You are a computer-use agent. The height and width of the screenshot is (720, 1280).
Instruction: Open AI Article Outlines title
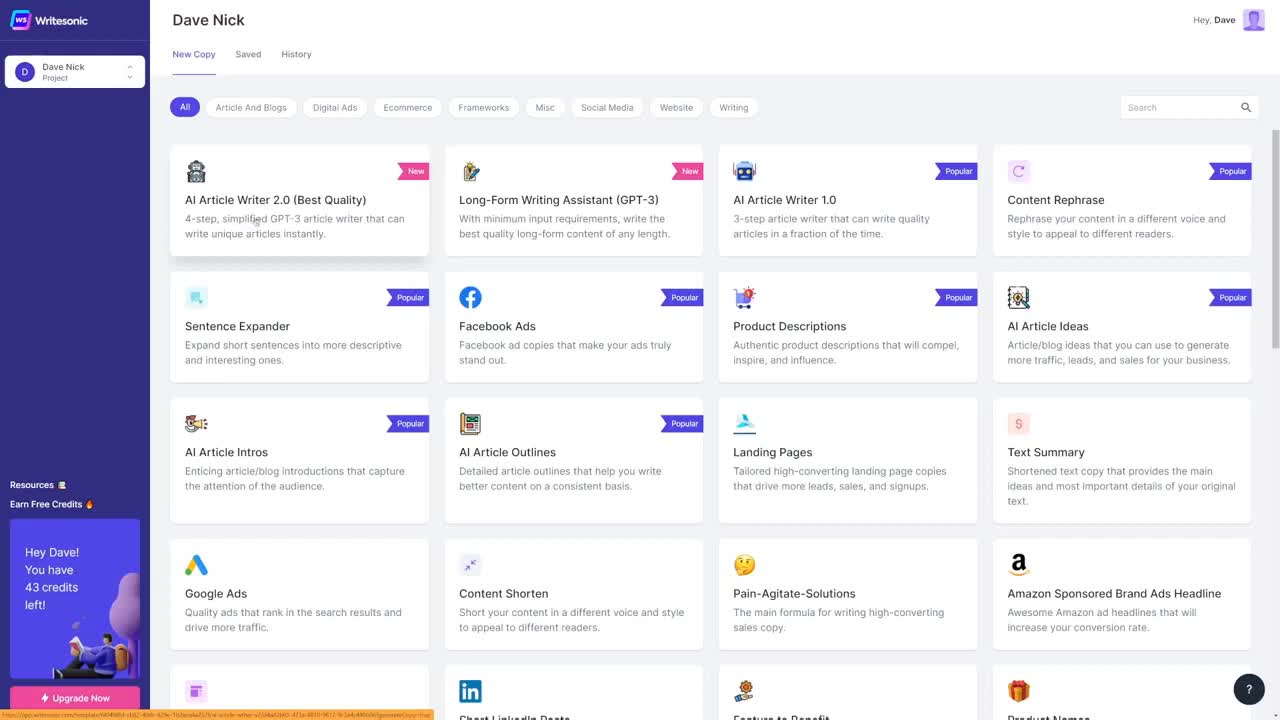point(507,452)
